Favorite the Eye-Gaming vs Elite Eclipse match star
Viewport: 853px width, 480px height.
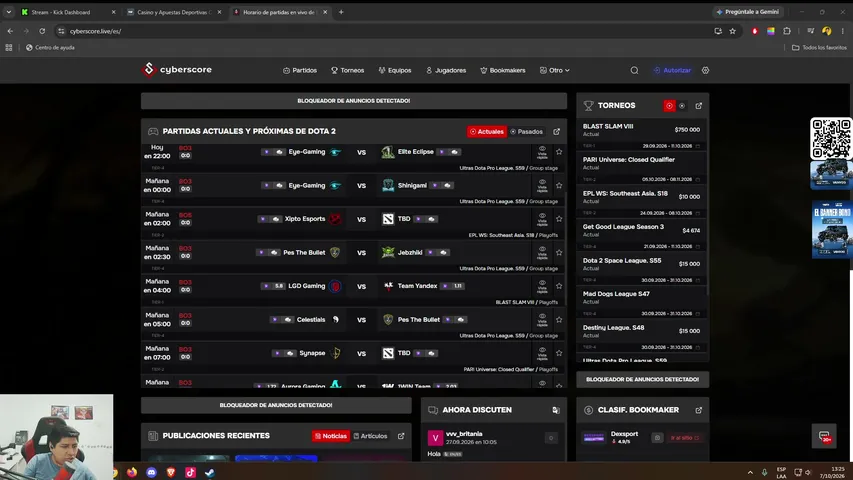(x=559, y=152)
